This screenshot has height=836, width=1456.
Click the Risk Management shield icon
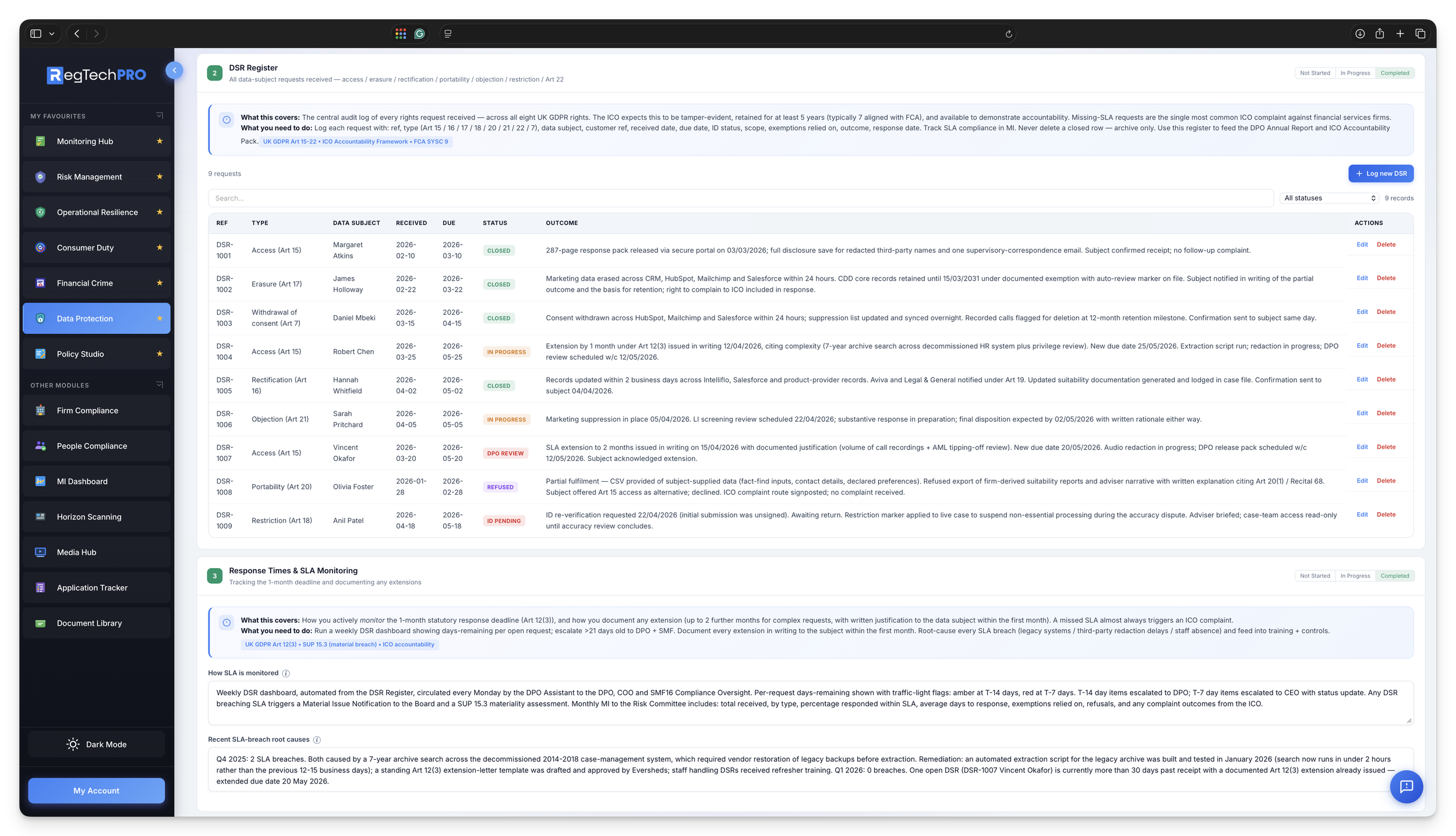coord(40,177)
